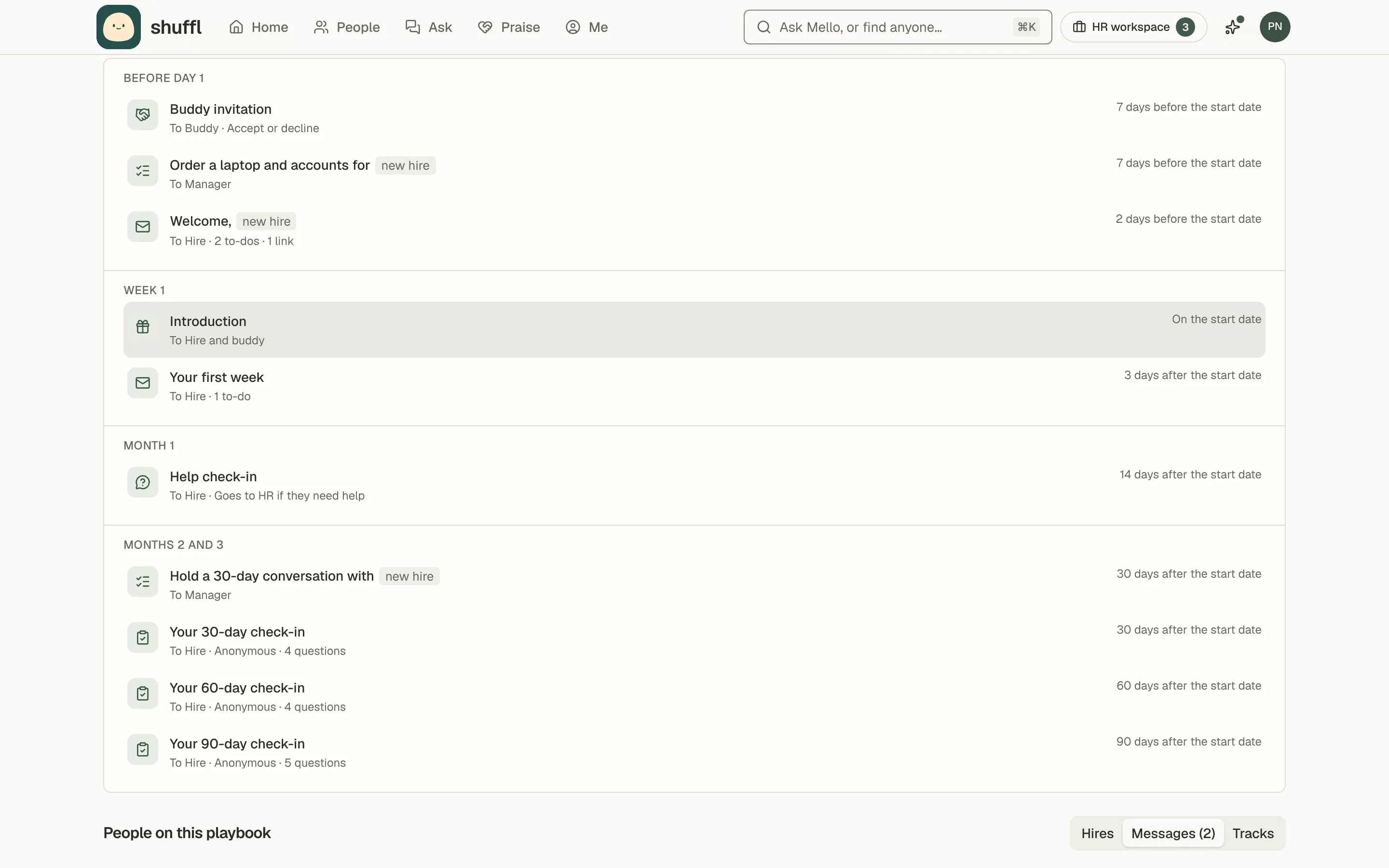Viewport: 1389px width, 868px height.
Task: Click the ⌘K shortcut badge
Action: (x=1026, y=27)
